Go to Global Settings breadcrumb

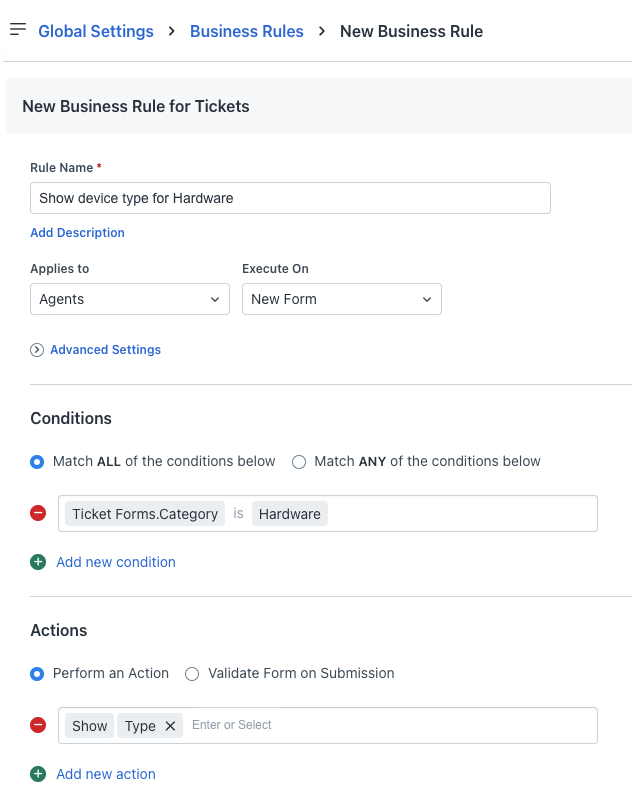tap(96, 31)
